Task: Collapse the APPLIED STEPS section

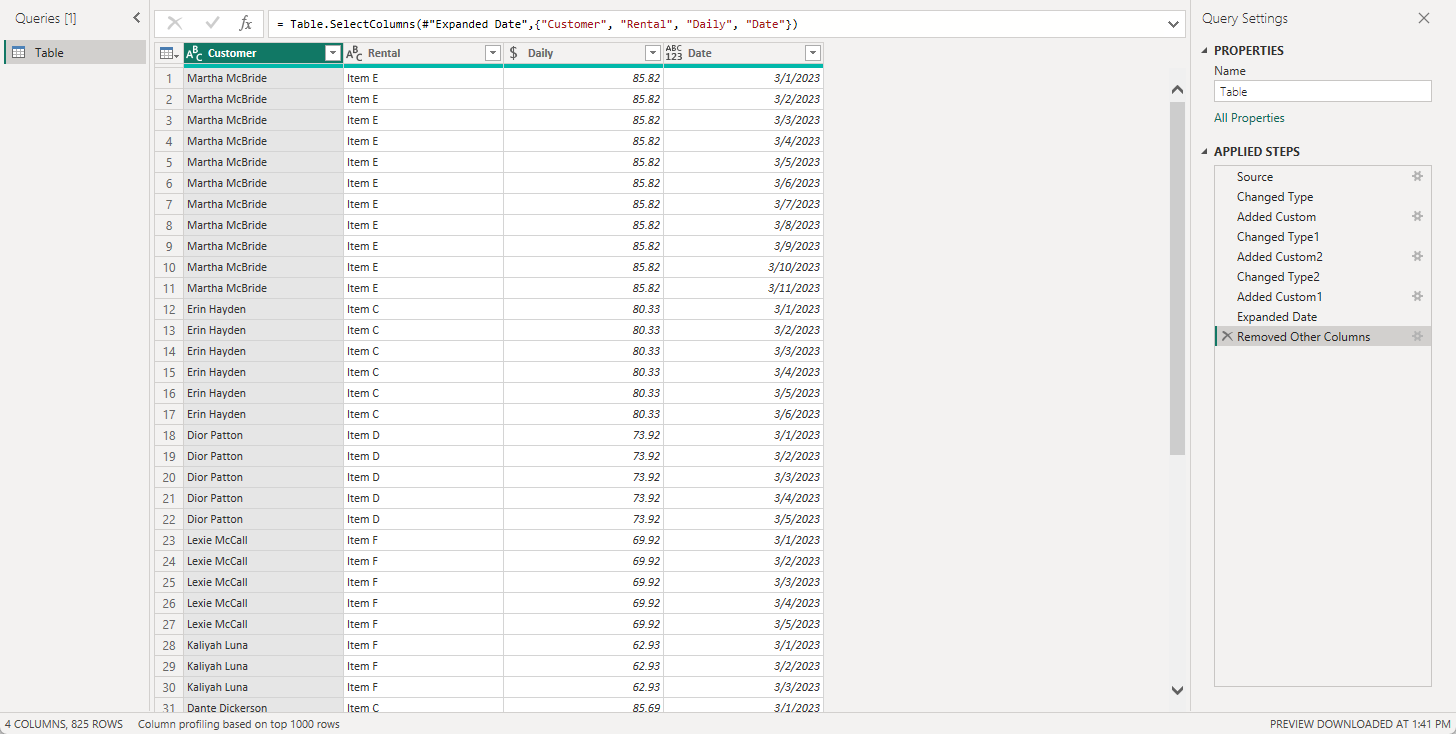Action: coord(1206,152)
